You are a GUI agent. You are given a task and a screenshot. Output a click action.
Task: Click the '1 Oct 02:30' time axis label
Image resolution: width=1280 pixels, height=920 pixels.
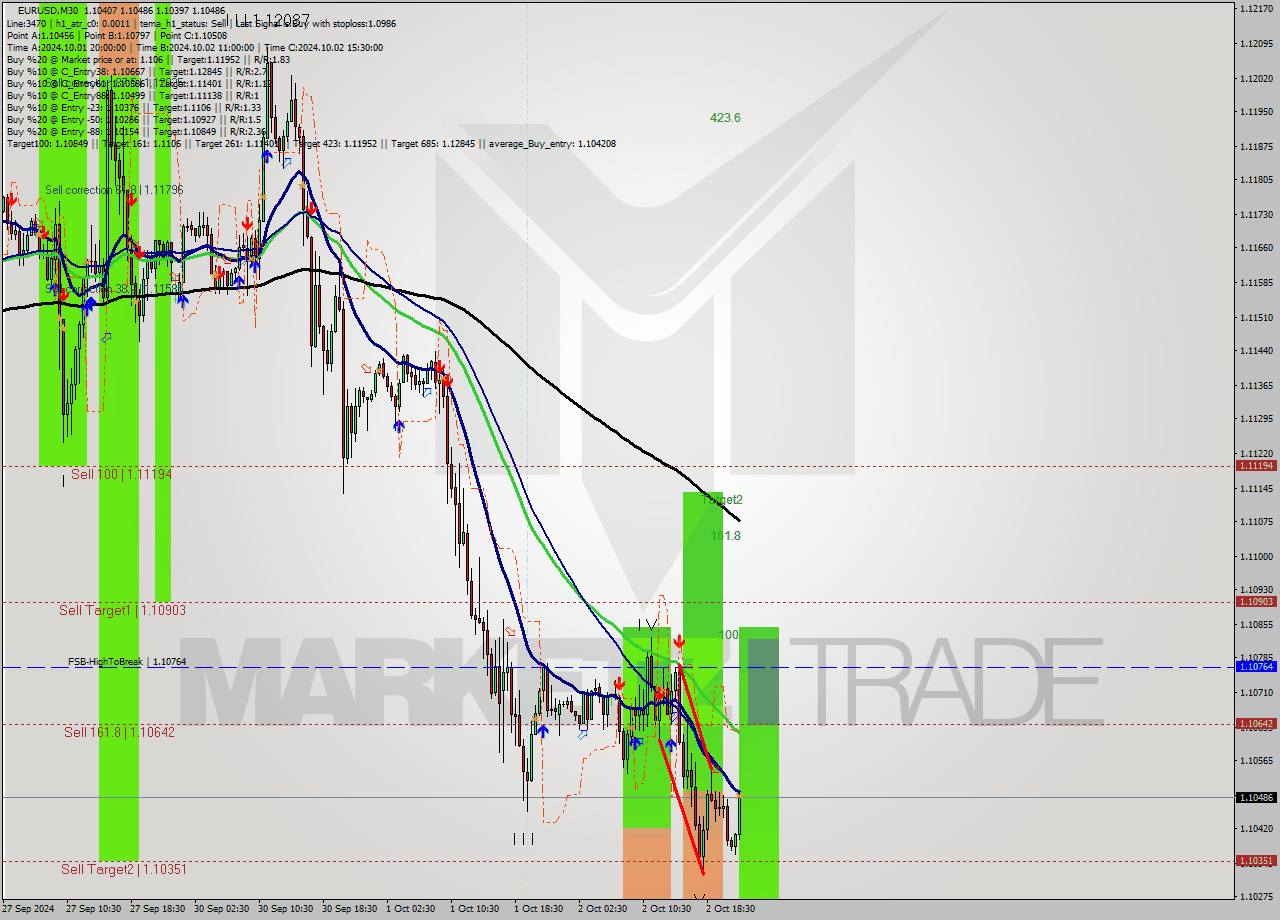(x=410, y=909)
